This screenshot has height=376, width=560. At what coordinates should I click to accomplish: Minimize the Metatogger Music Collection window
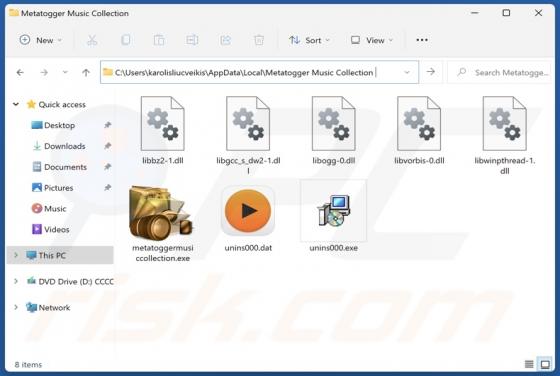coord(475,13)
